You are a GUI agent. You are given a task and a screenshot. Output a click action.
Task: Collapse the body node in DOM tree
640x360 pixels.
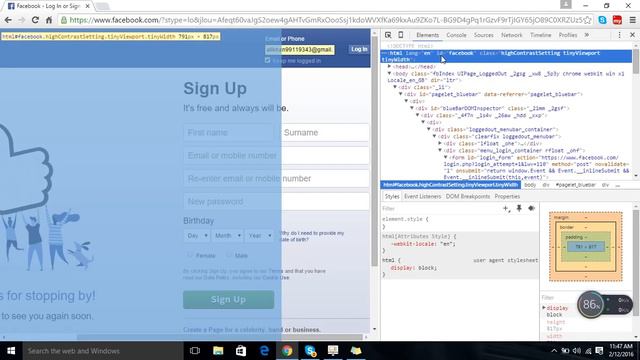coord(389,73)
